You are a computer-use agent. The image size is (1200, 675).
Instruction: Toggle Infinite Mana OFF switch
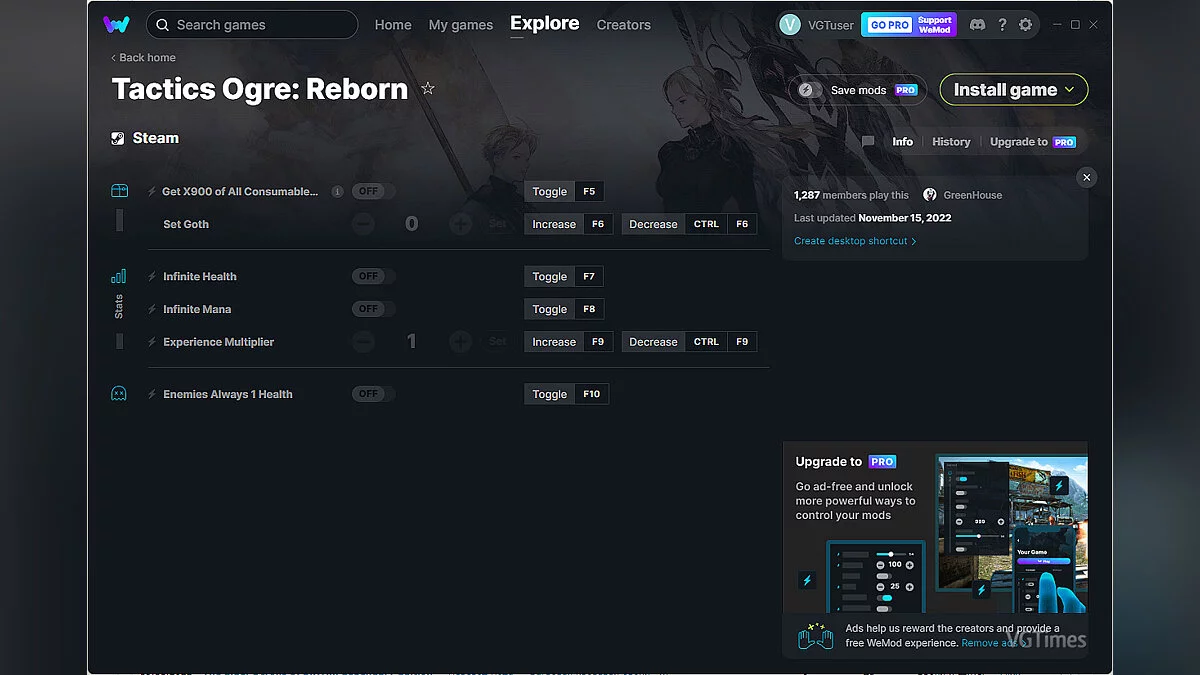[x=373, y=310]
